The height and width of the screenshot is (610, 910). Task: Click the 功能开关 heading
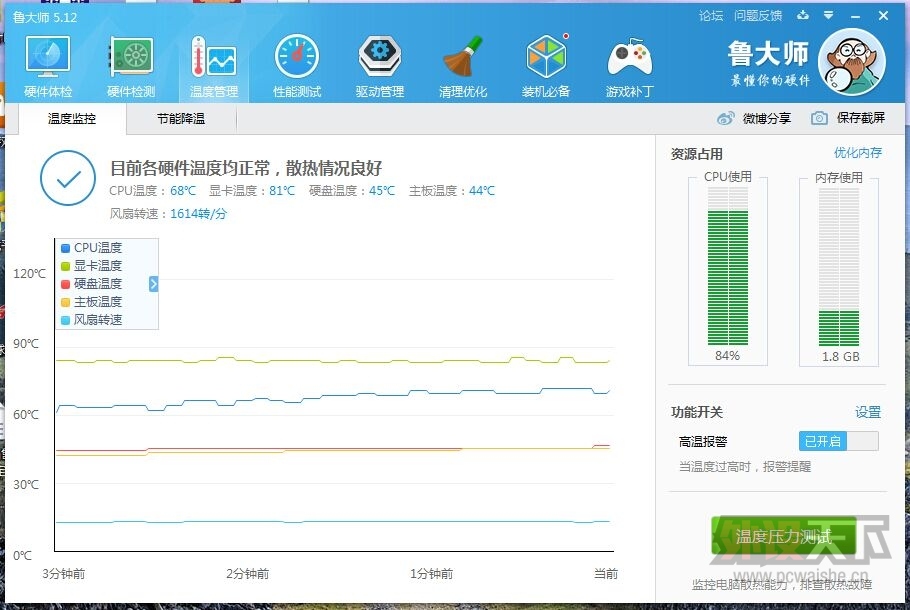point(696,412)
